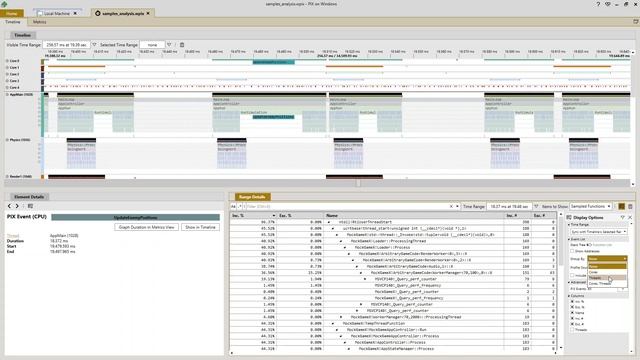The width and height of the screenshot is (640, 360).
Task: Toggle the Stack Tree / Function List switch
Action: point(589,245)
